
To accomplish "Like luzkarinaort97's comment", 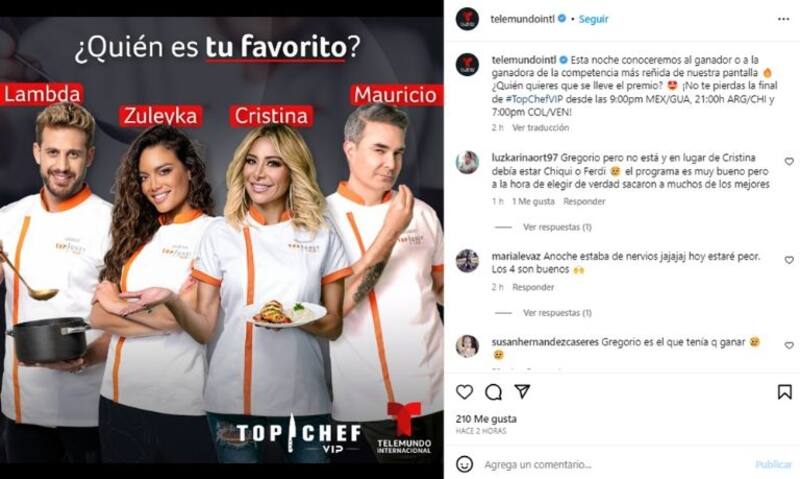I will (x=789, y=161).
